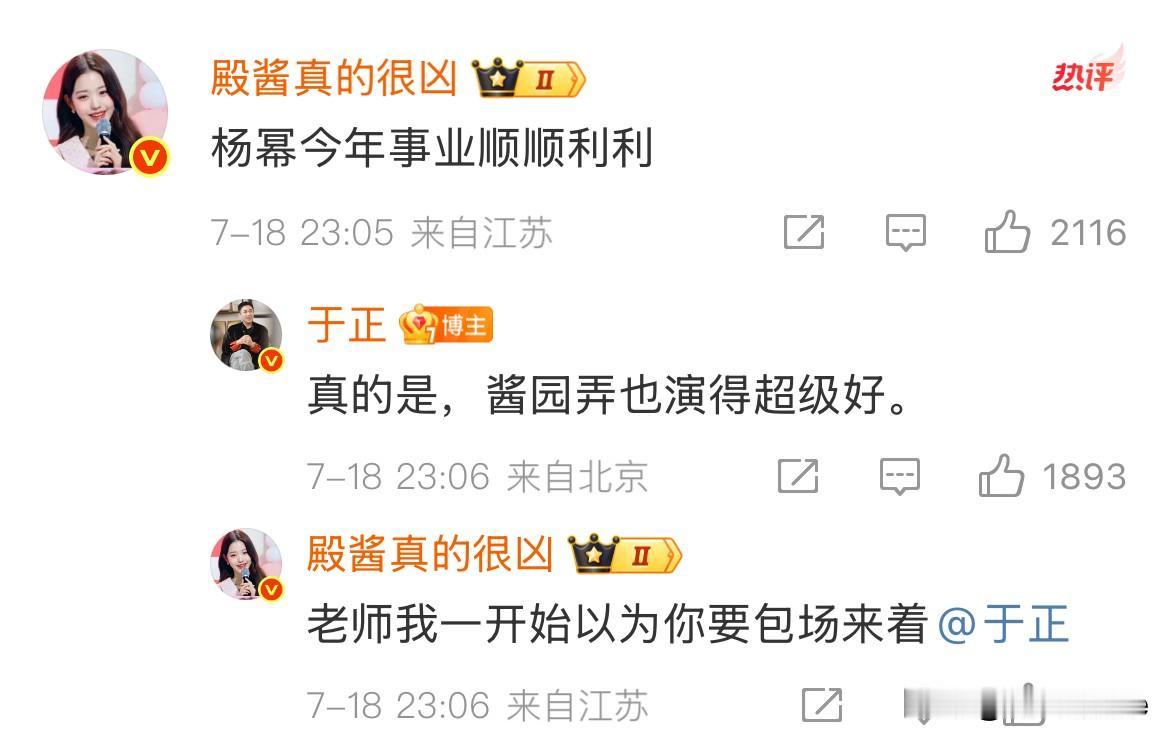
Task: Tap the small avatar on the third comment
Action: click(246, 564)
